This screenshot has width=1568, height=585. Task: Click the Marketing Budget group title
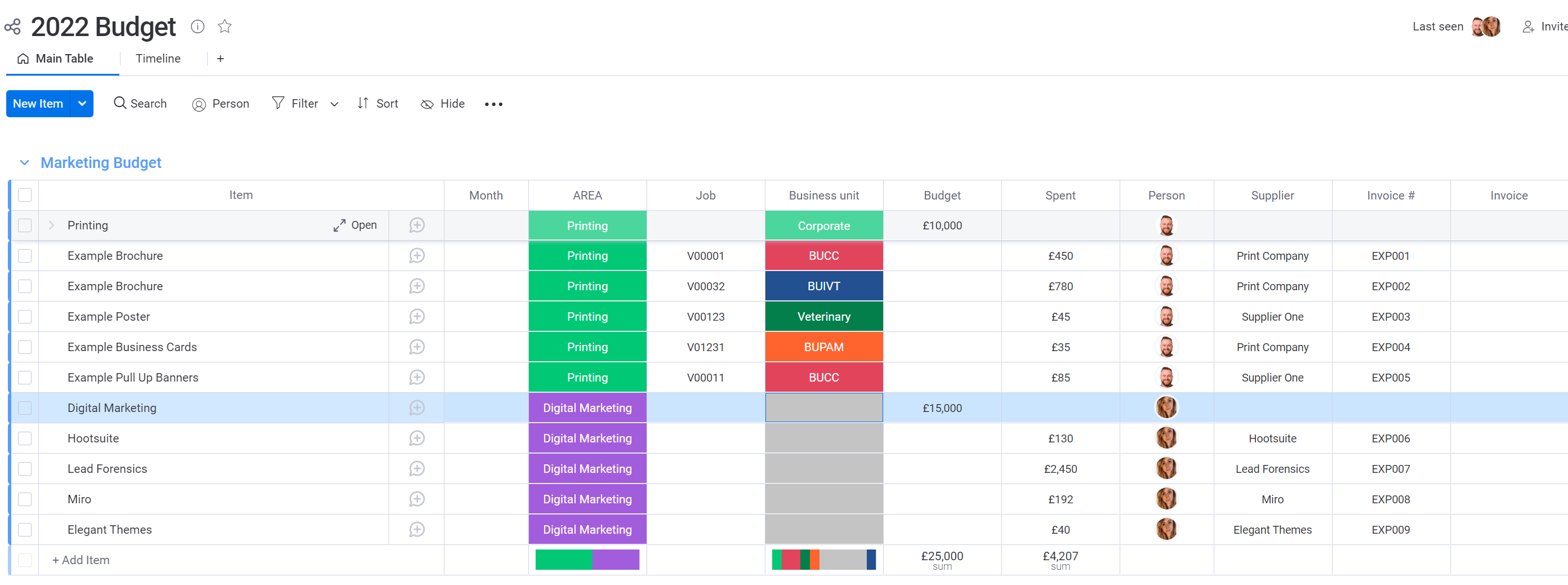tap(101, 163)
